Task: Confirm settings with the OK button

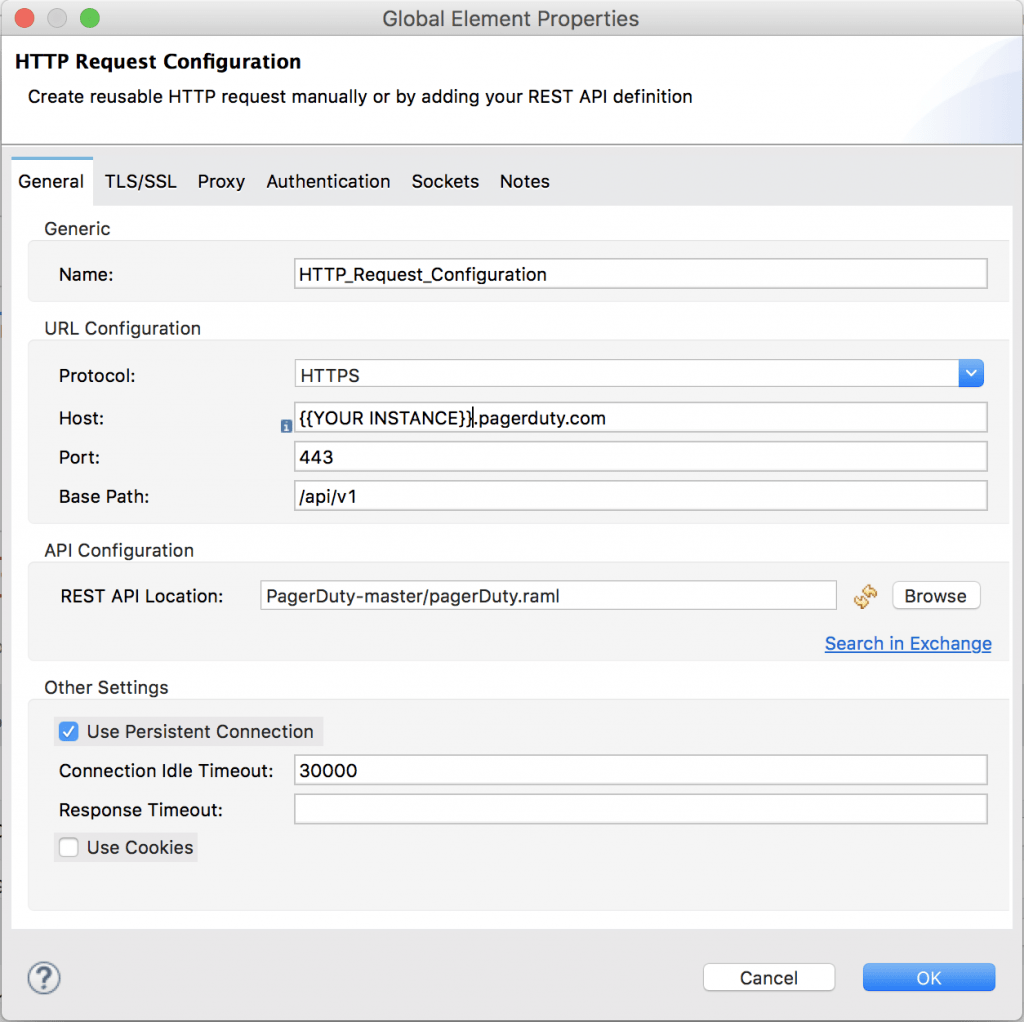Action: [928, 977]
